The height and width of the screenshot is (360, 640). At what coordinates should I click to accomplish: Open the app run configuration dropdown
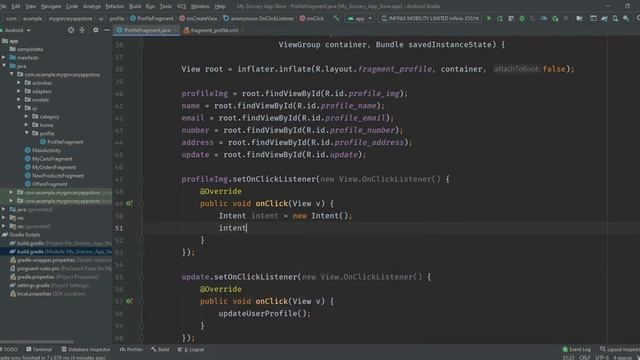[360, 18]
